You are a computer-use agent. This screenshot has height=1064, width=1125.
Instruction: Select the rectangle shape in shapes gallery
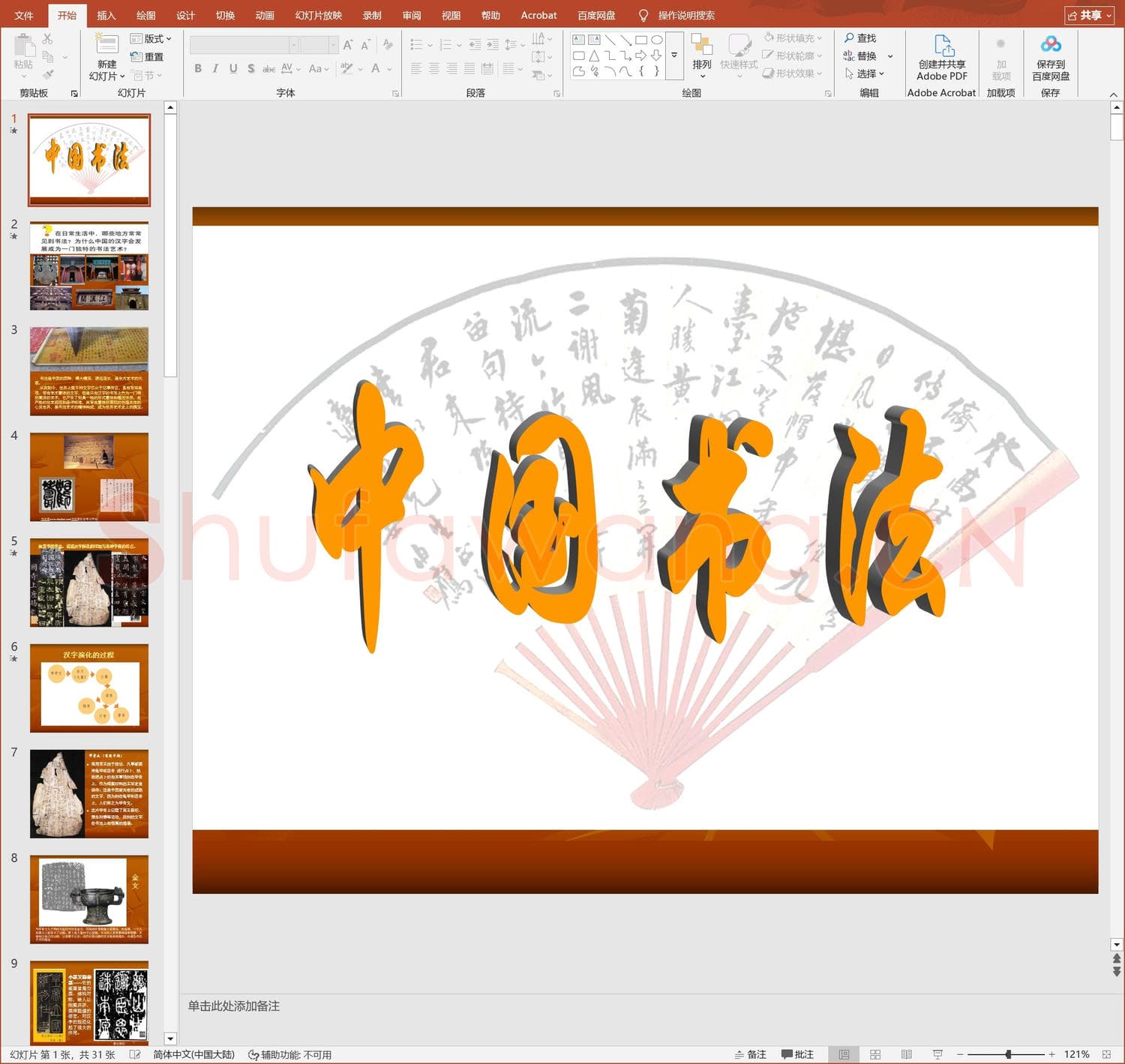pos(640,40)
